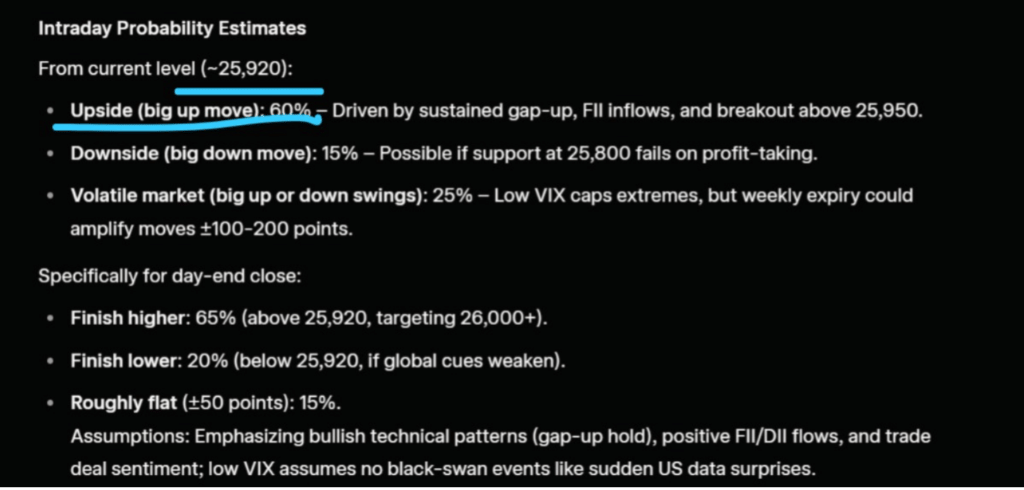Click the bullet before the Downside line

[51, 155]
